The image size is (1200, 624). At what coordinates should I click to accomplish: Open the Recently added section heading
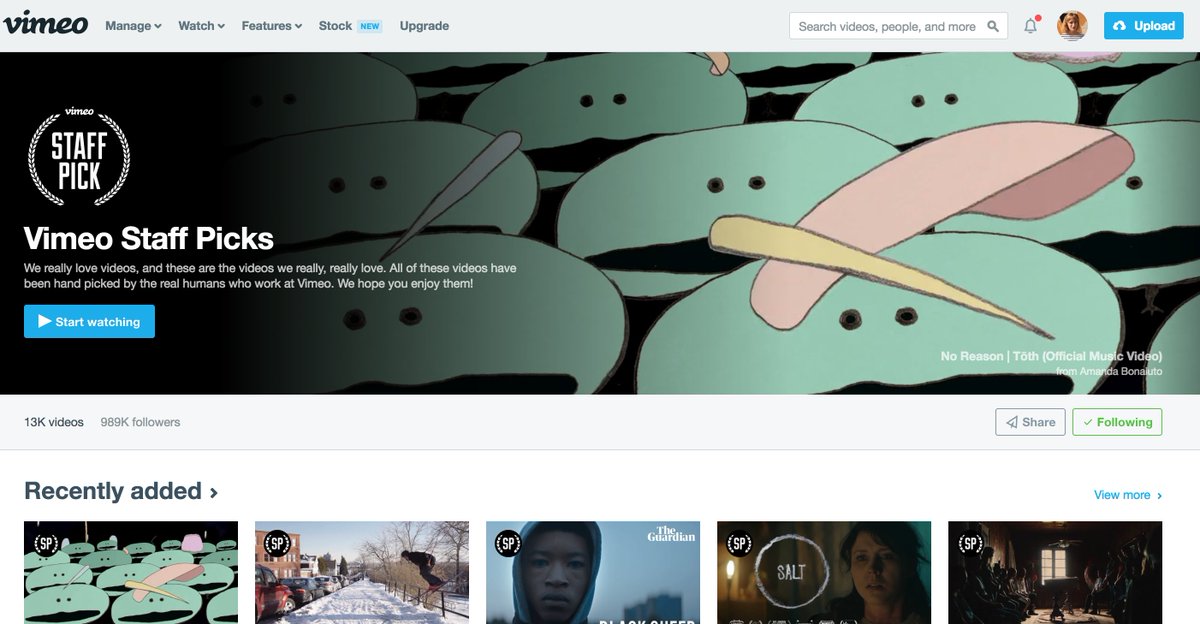[121, 491]
